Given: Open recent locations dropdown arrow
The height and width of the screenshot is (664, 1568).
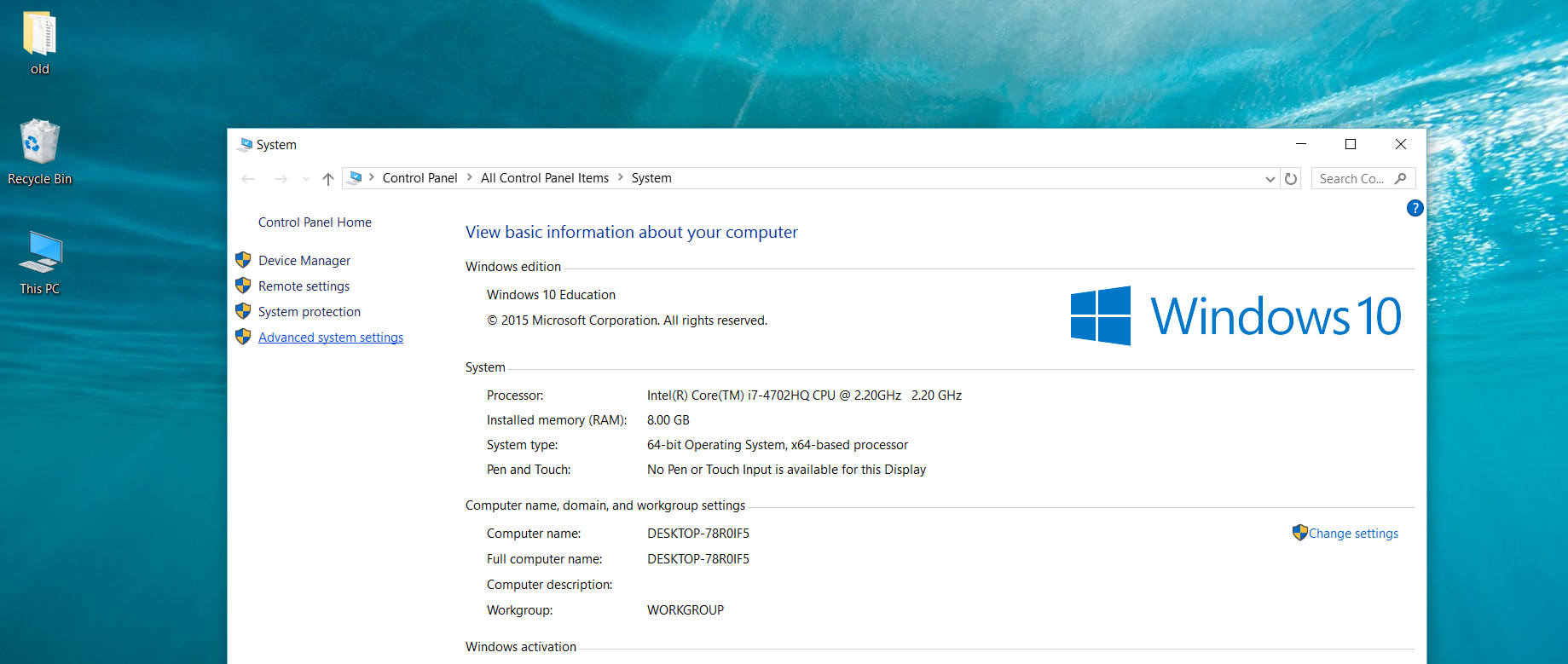Looking at the screenshot, I should [x=306, y=179].
